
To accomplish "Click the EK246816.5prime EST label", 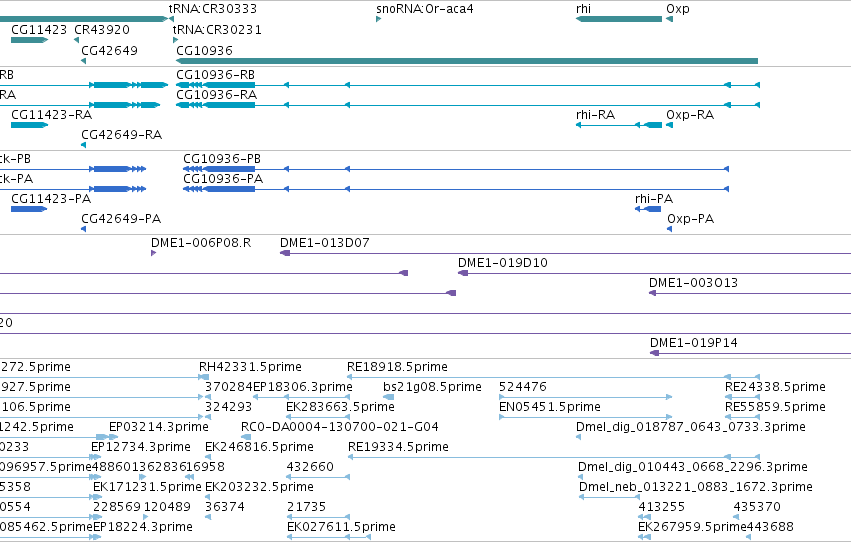I will pos(259,447).
